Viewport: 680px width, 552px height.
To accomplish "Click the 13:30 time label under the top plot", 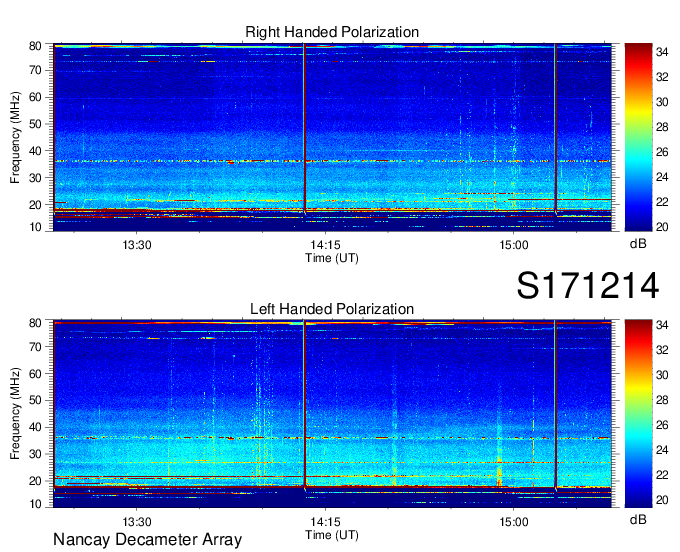I will tap(137, 245).
